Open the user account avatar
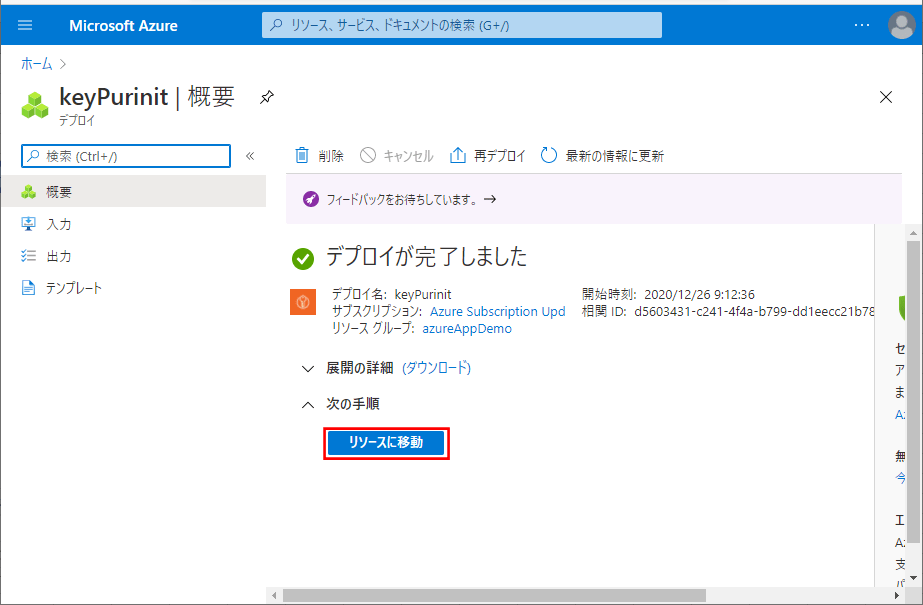 click(x=901, y=25)
